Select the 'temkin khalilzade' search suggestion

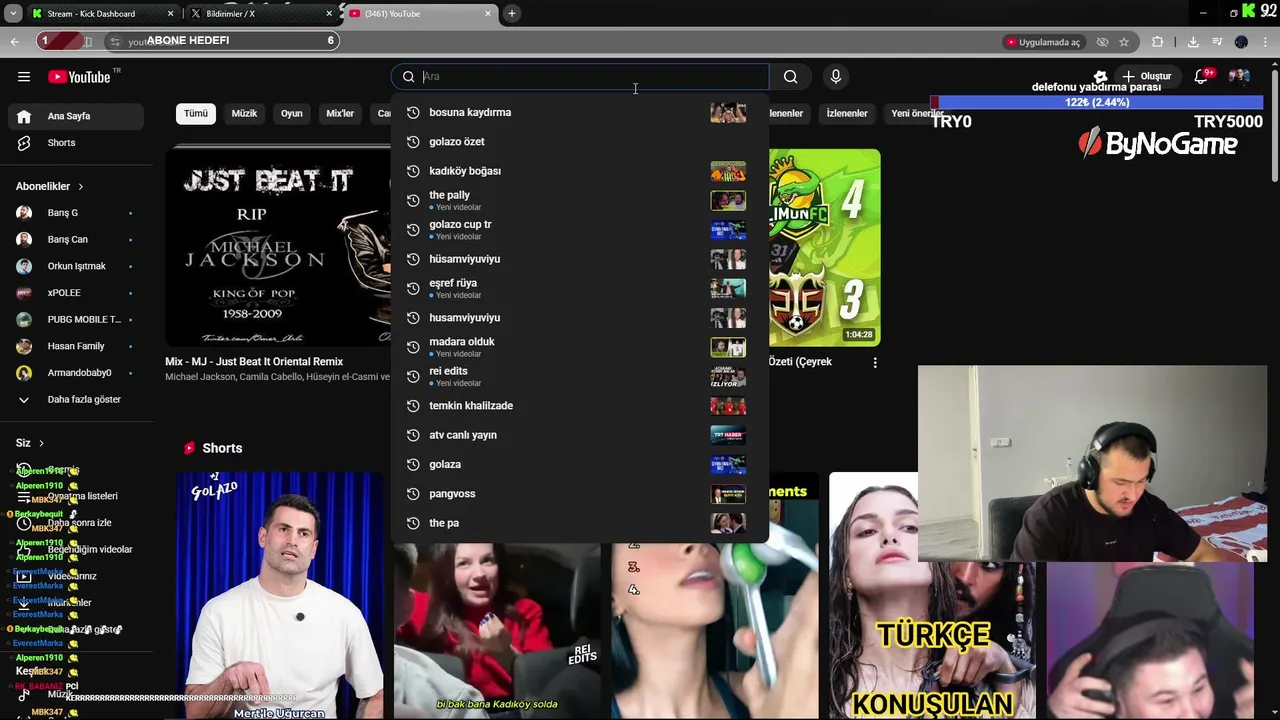point(579,406)
